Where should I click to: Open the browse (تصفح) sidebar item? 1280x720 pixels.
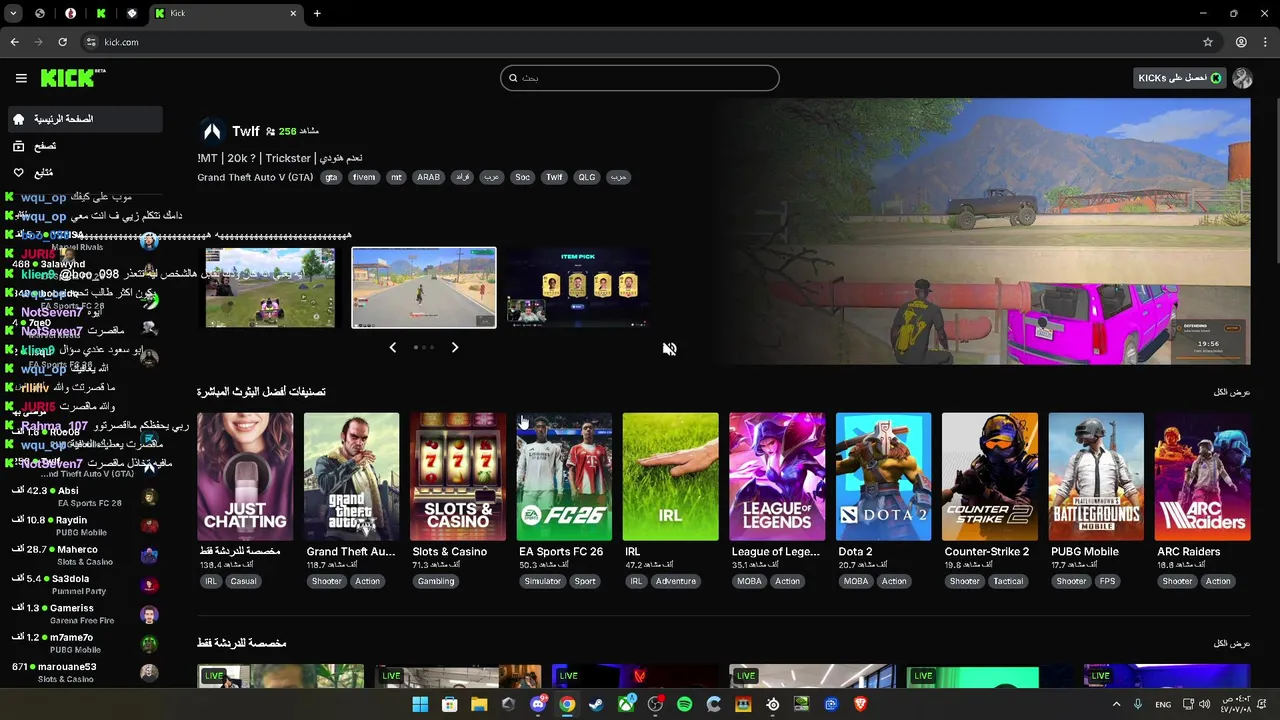(x=84, y=146)
